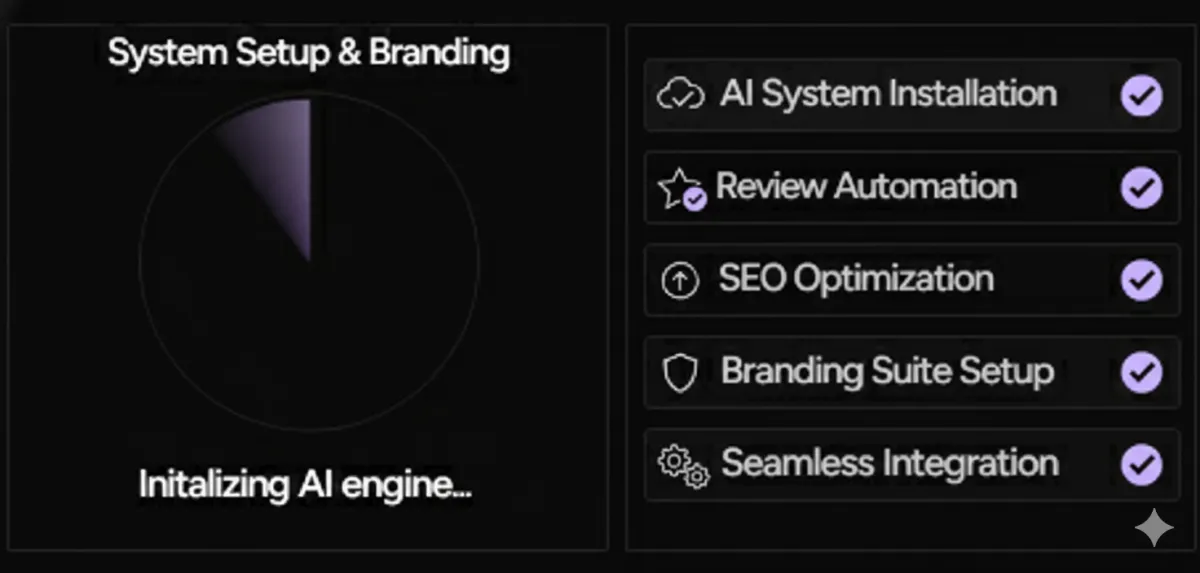Toggle the Review Automation checkmark
Image resolution: width=1200 pixels, height=573 pixels.
point(1141,188)
